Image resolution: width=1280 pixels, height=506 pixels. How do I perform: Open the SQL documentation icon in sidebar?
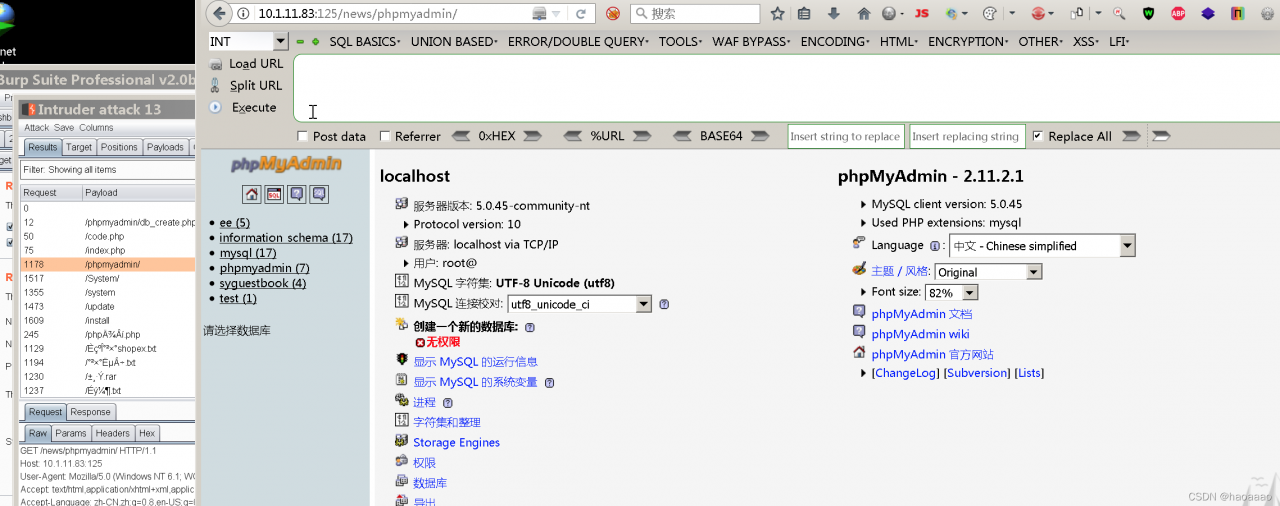(319, 194)
